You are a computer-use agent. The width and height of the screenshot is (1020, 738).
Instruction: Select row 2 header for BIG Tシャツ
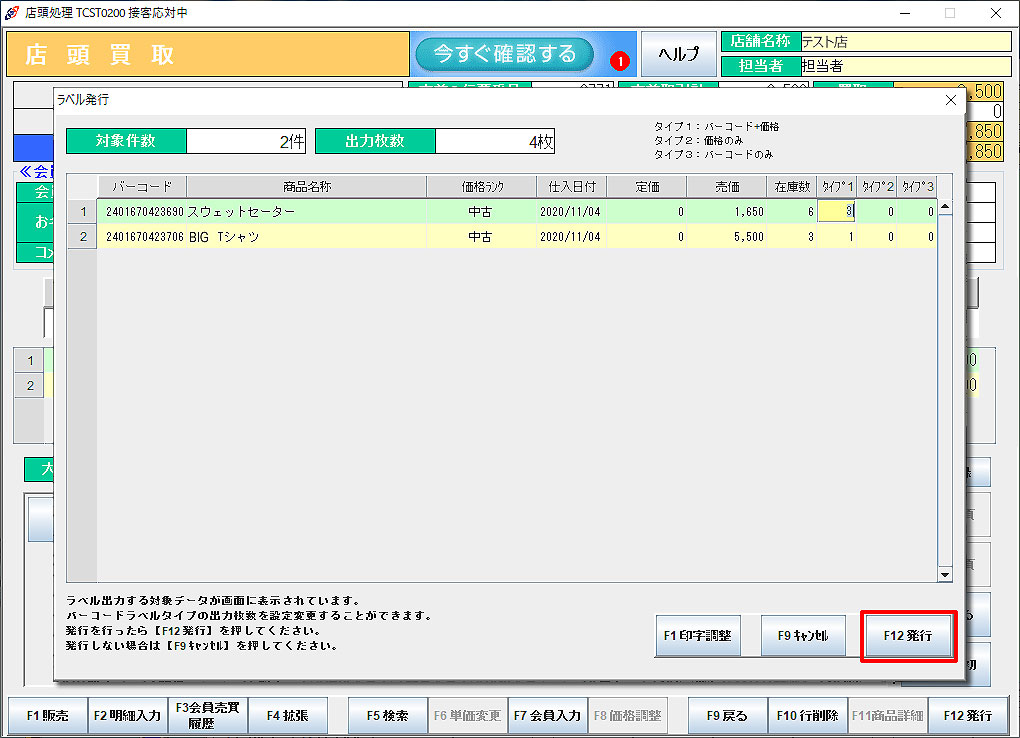coord(82,237)
